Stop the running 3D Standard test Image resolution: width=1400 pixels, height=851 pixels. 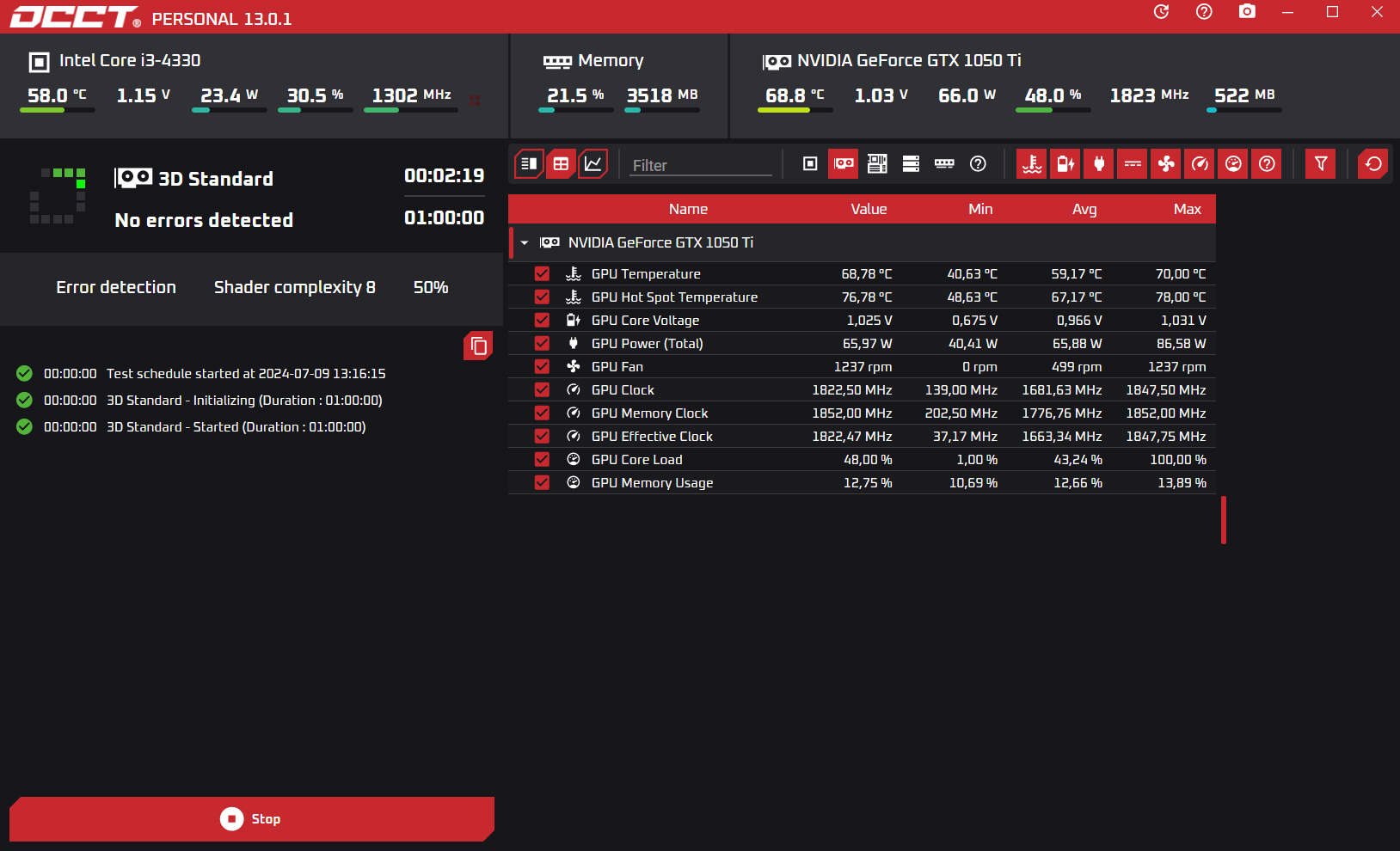tap(252, 819)
